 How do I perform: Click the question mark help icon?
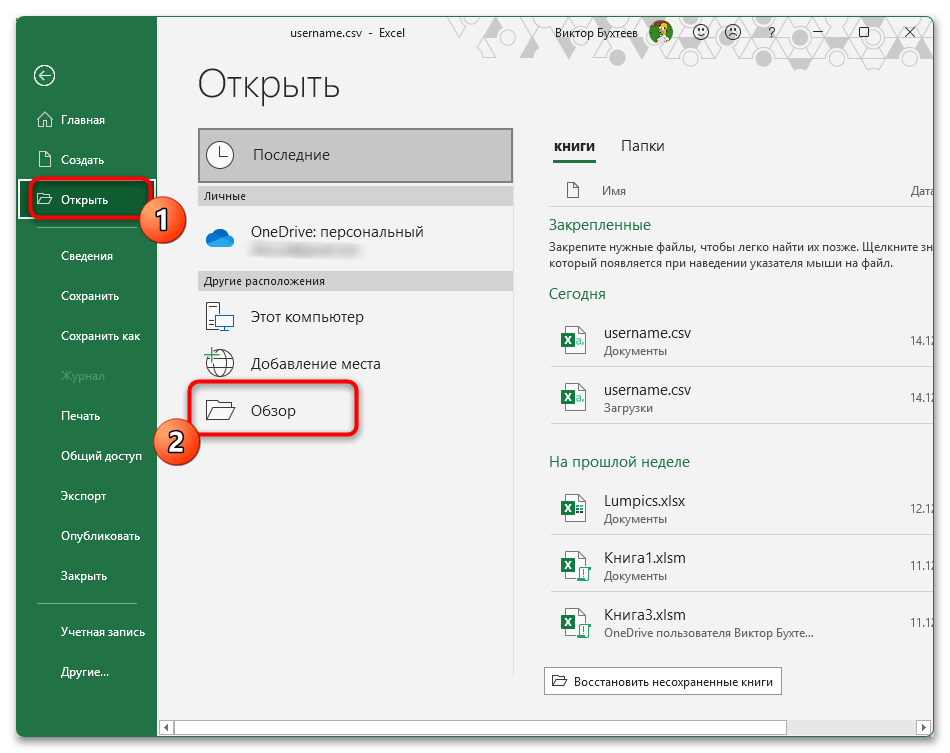point(771,32)
